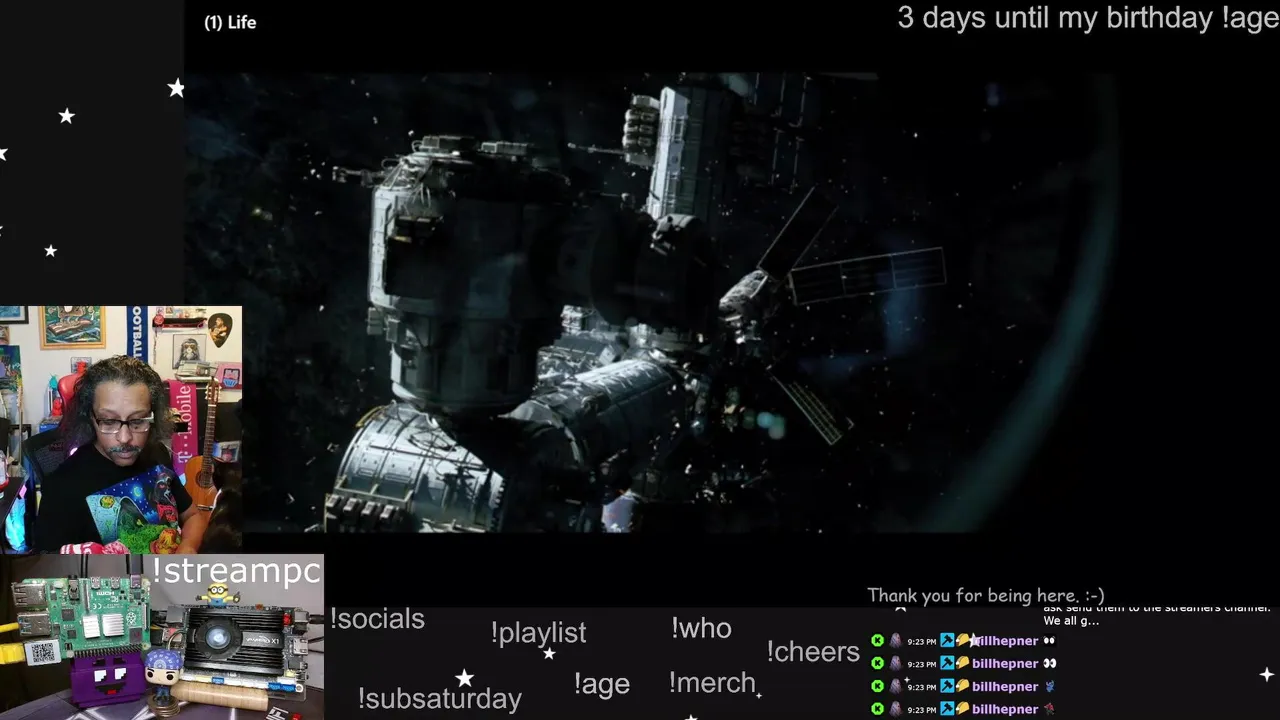The image size is (1280, 720).
Task: Click the !age command beside !merch
Action: 601,684
